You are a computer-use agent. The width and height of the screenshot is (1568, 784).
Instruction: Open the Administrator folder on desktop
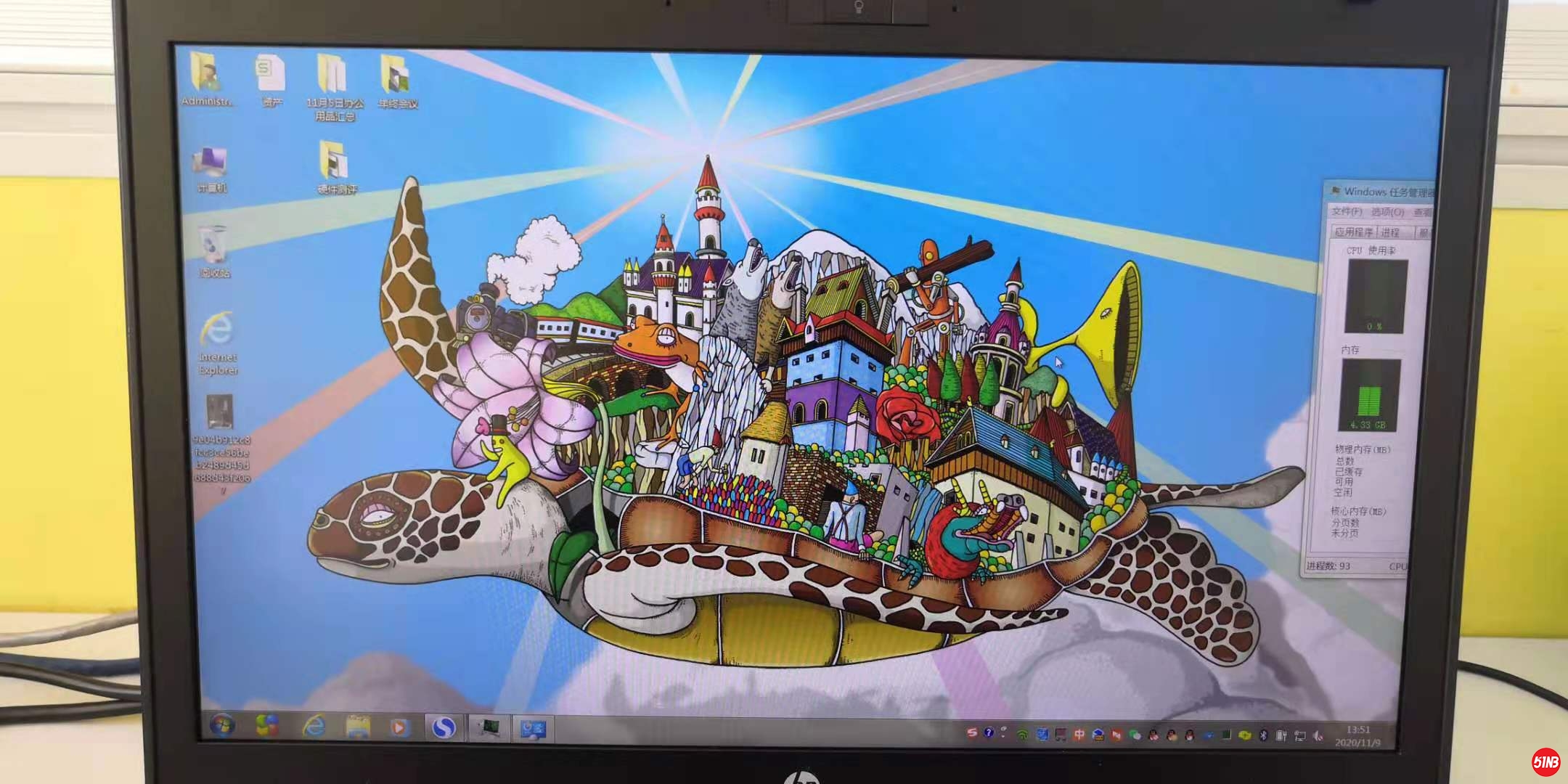(209, 79)
